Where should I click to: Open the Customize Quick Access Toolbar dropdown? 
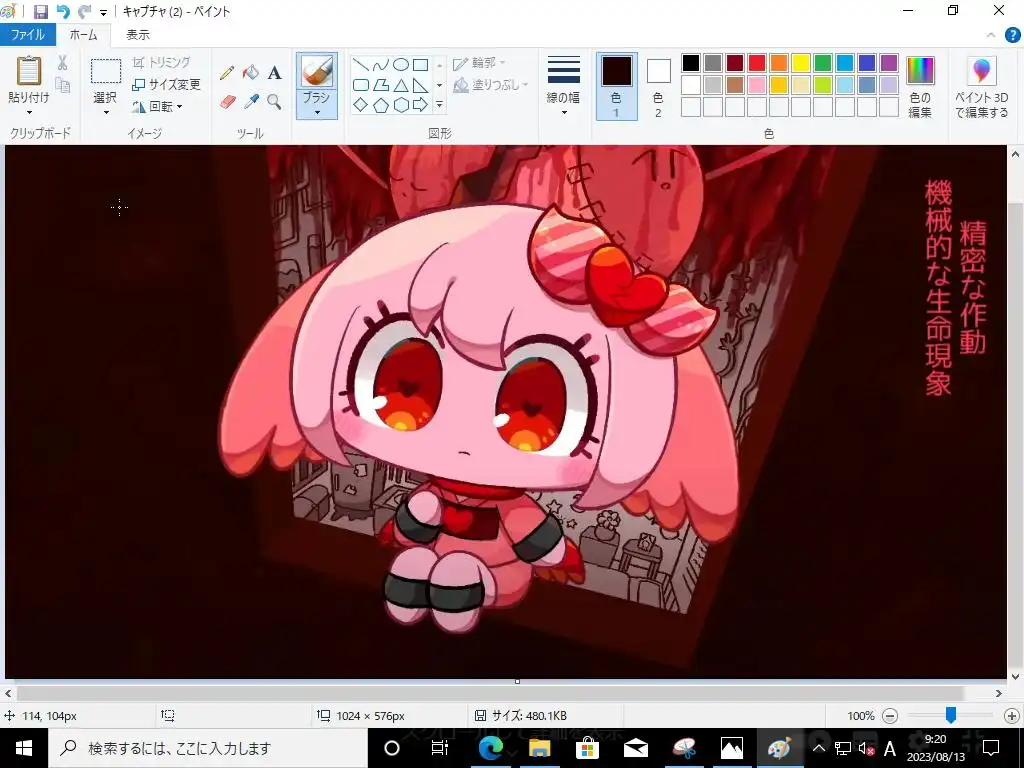coord(103,12)
